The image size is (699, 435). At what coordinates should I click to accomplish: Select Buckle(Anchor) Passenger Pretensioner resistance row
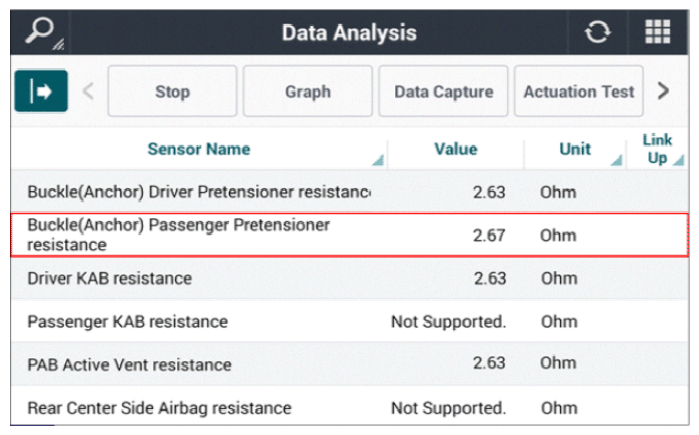pyautogui.click(x=350, y=235)
